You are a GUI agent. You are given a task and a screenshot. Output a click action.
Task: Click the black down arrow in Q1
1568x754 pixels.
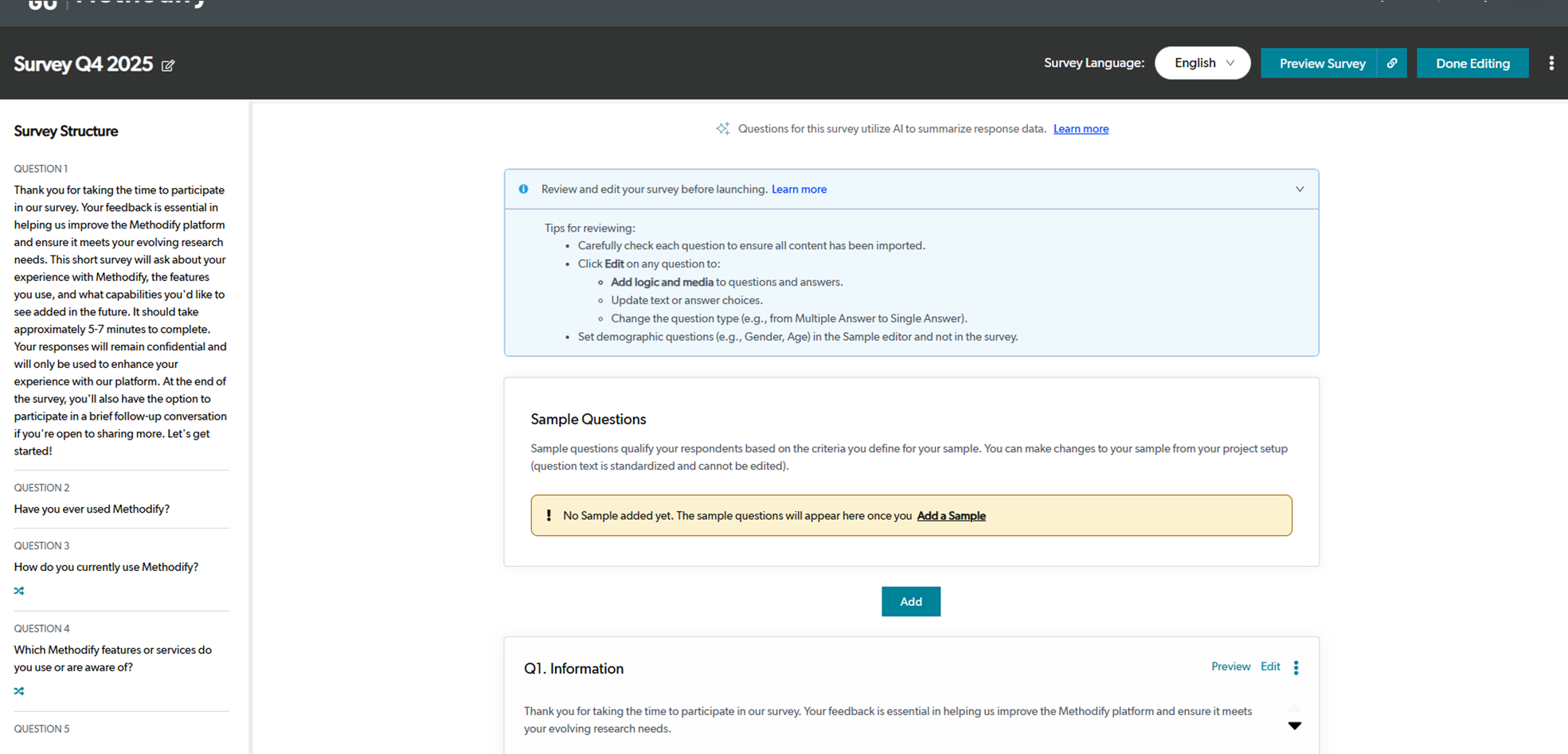pos(1294,725)
